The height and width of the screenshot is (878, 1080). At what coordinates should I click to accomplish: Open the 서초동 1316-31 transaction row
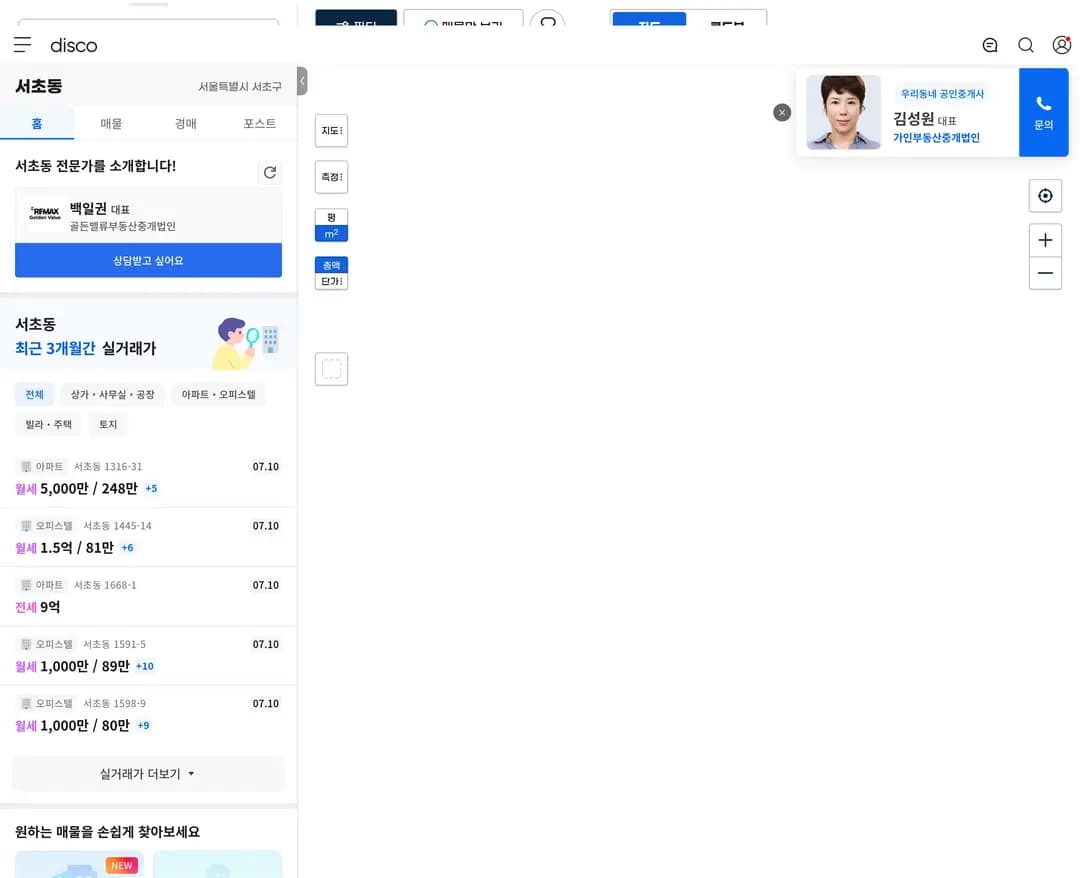click(148, 478)
